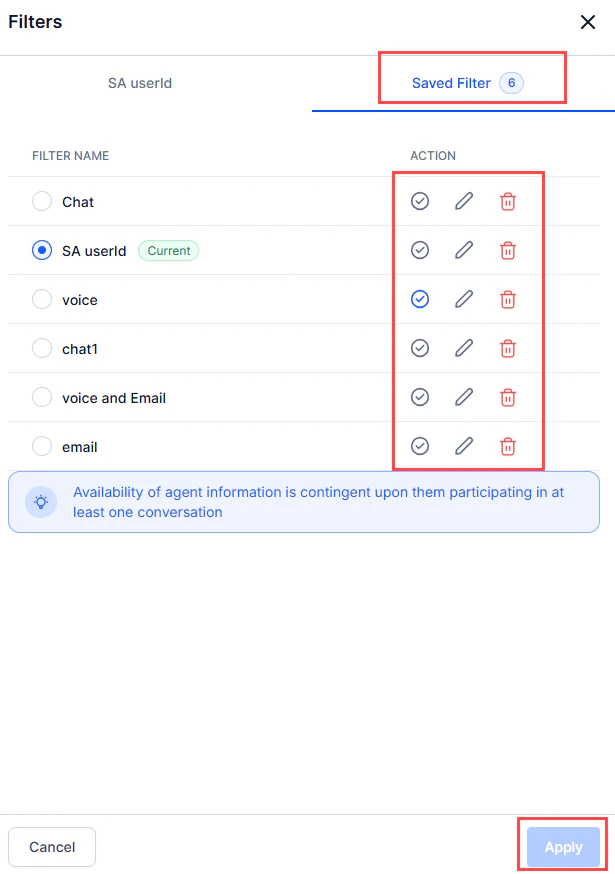
Task: Edit the SA userId saved filter
Action: pos(463,250)
